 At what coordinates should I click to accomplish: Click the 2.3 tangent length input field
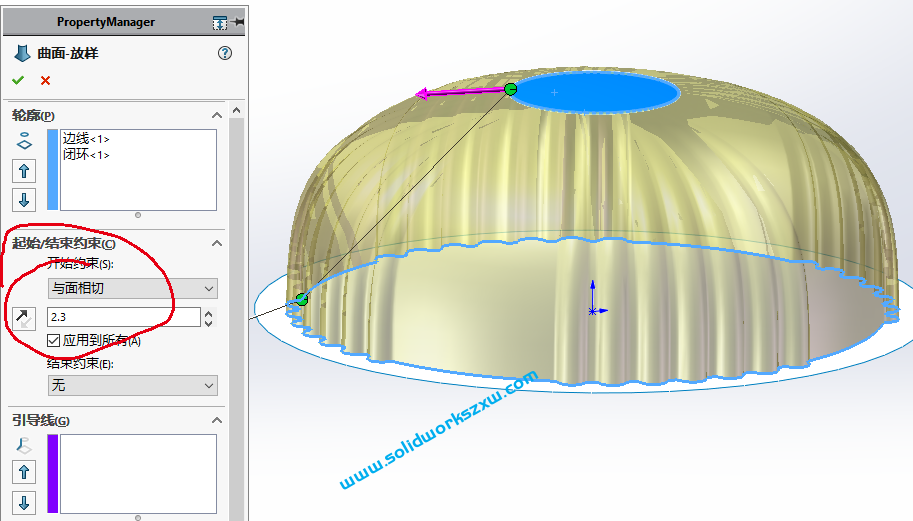124,317
